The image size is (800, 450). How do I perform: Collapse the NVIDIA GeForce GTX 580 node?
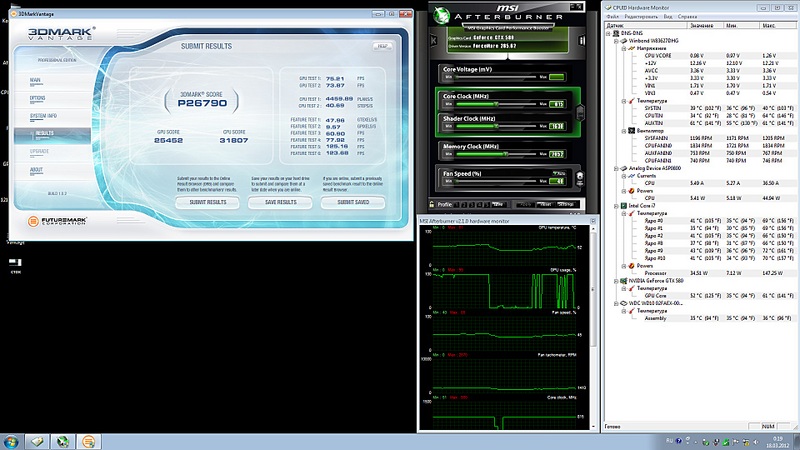616,281
